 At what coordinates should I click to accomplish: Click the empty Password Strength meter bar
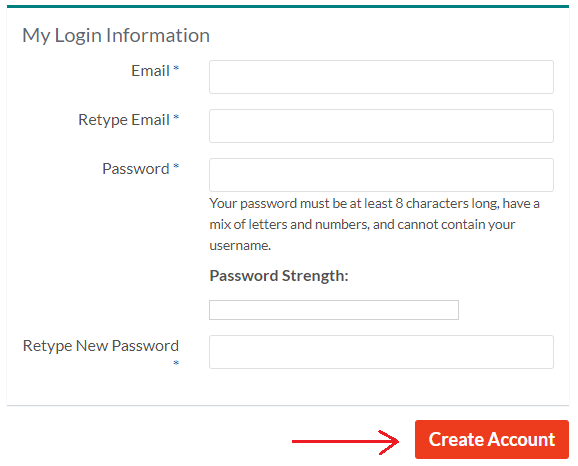tap(334, 310)
